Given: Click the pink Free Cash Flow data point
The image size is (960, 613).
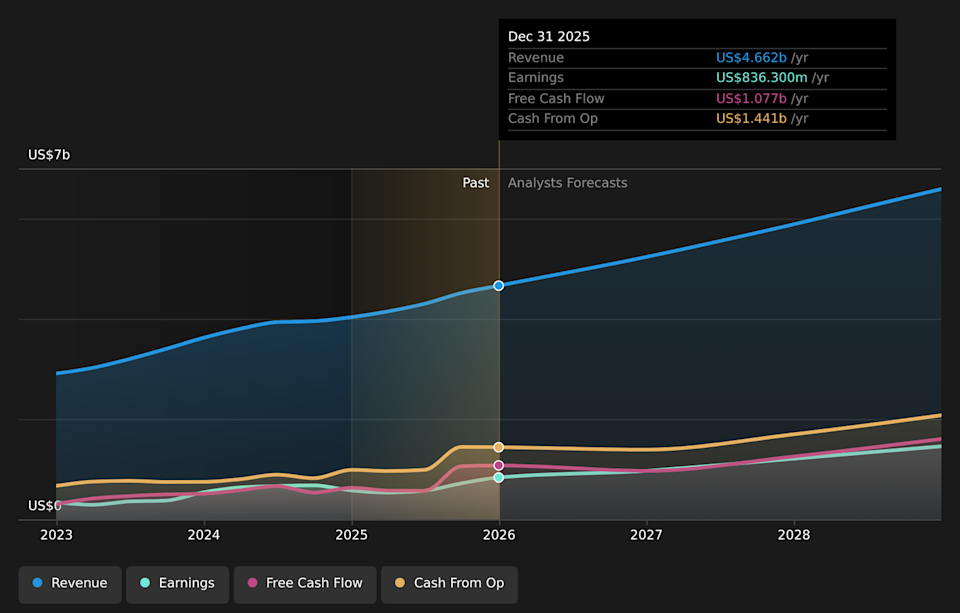Looking at the screenshot, I should point(499,465).
